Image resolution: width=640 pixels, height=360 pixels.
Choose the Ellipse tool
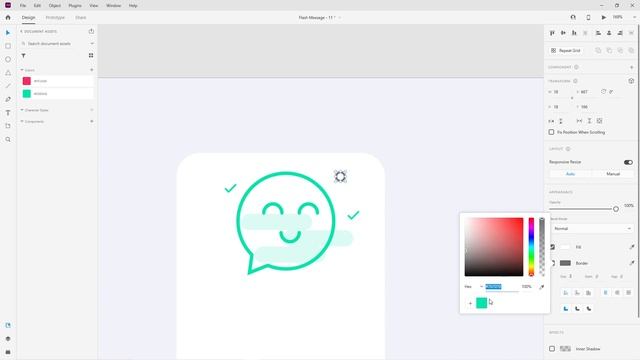tap(8, 60)
